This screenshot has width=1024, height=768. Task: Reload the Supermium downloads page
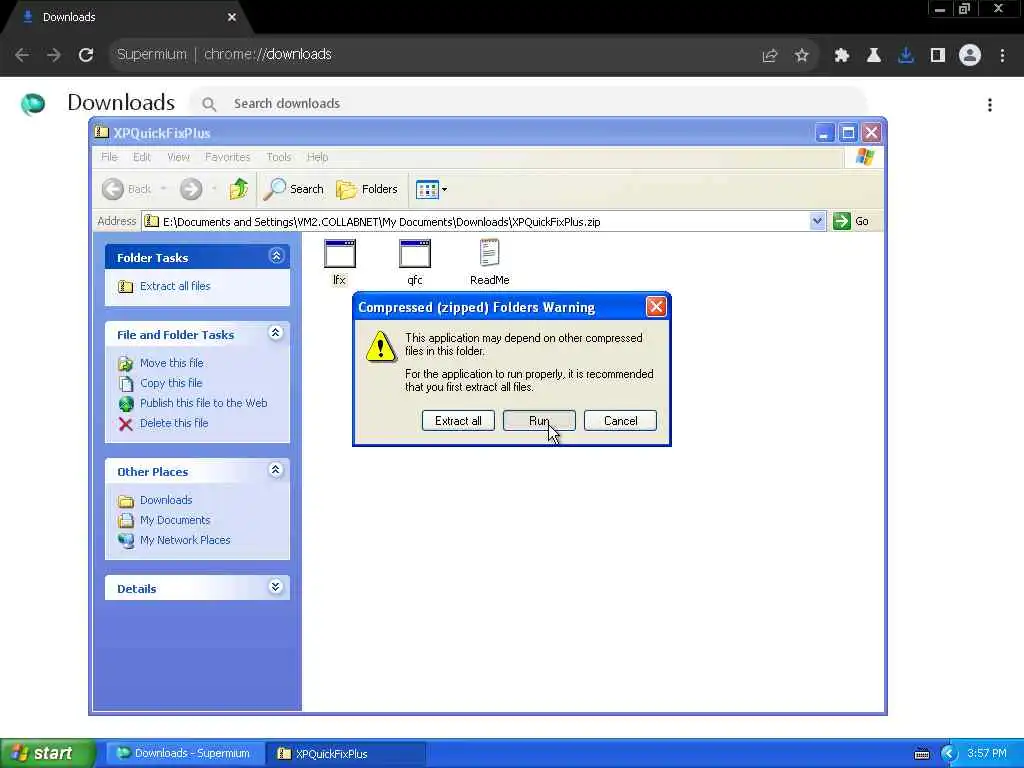point(86,55)
